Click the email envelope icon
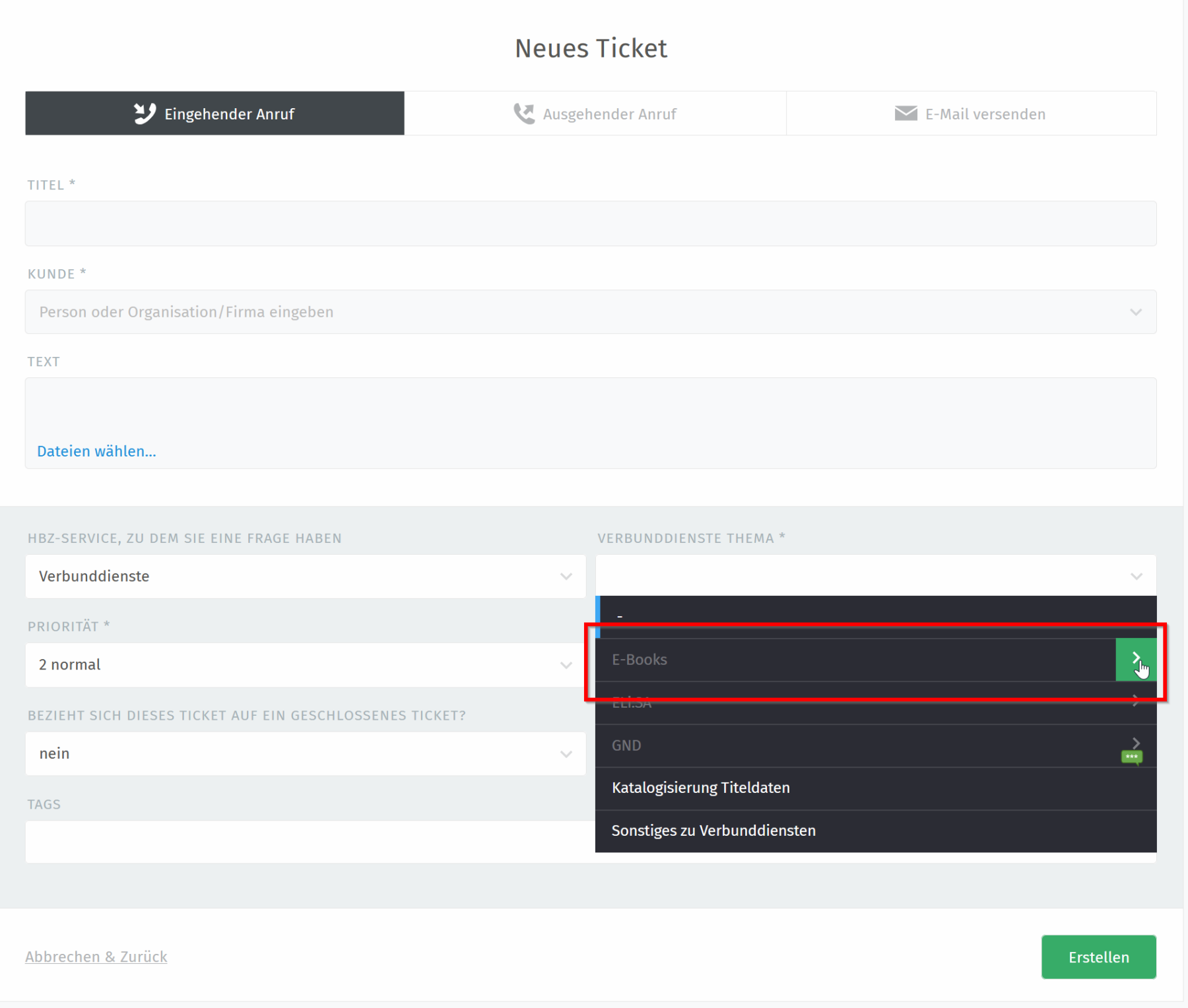The image size is (1188, 1008). coord(906,113)
